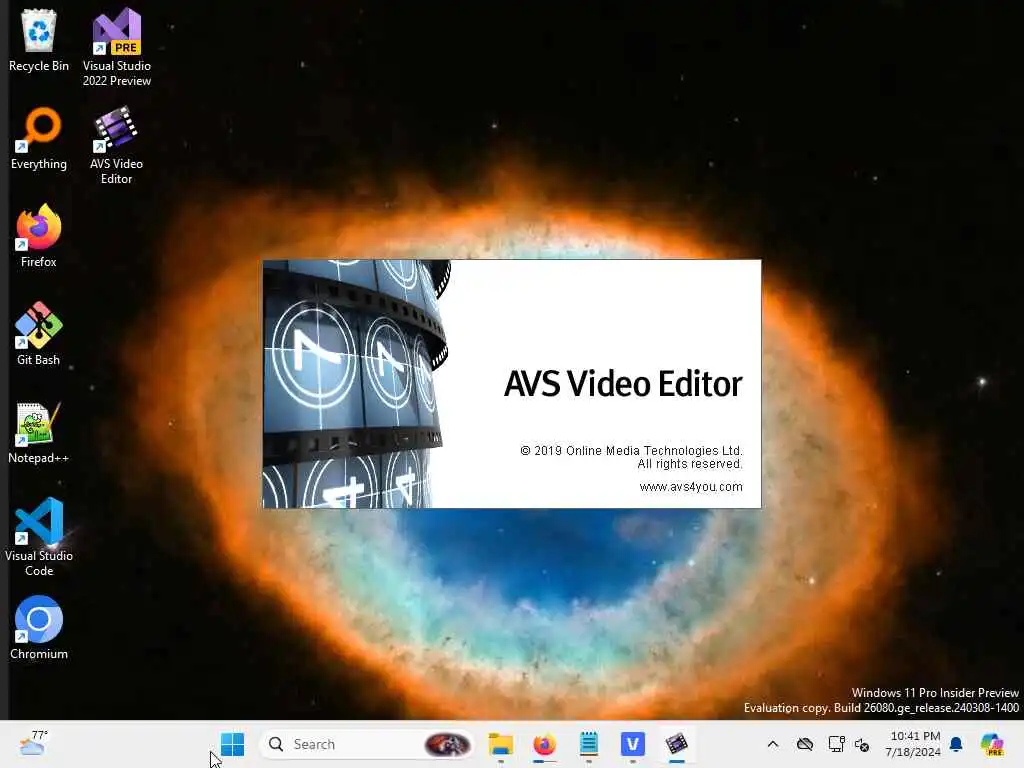Select the Chromium desktop shortcut

[39, 628]
